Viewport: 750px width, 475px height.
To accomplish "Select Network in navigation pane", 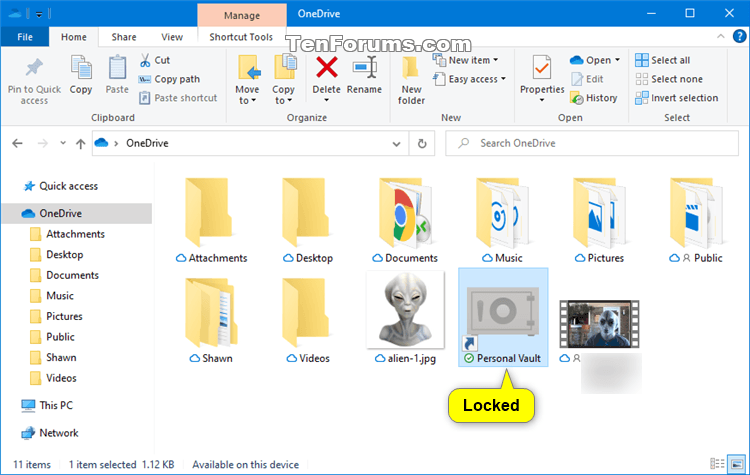I will click(x=58, y=433).
